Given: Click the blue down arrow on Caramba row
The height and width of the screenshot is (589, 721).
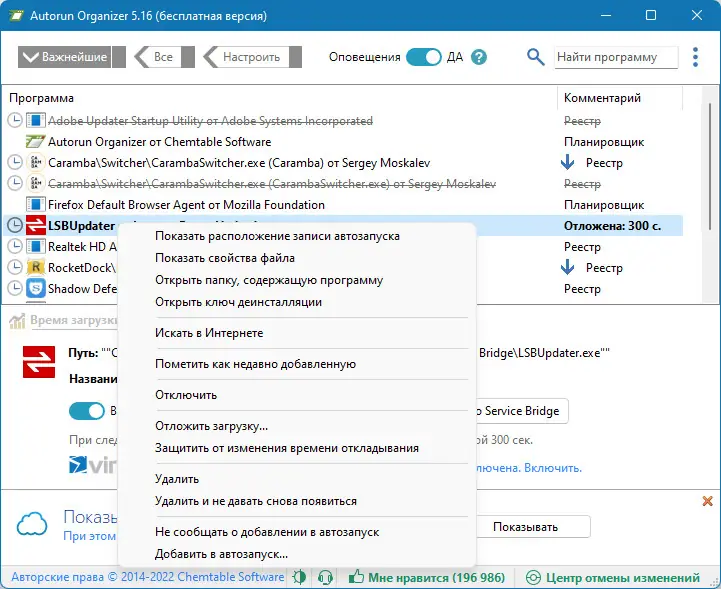Looking at the screenshot, I should point(568,162).
